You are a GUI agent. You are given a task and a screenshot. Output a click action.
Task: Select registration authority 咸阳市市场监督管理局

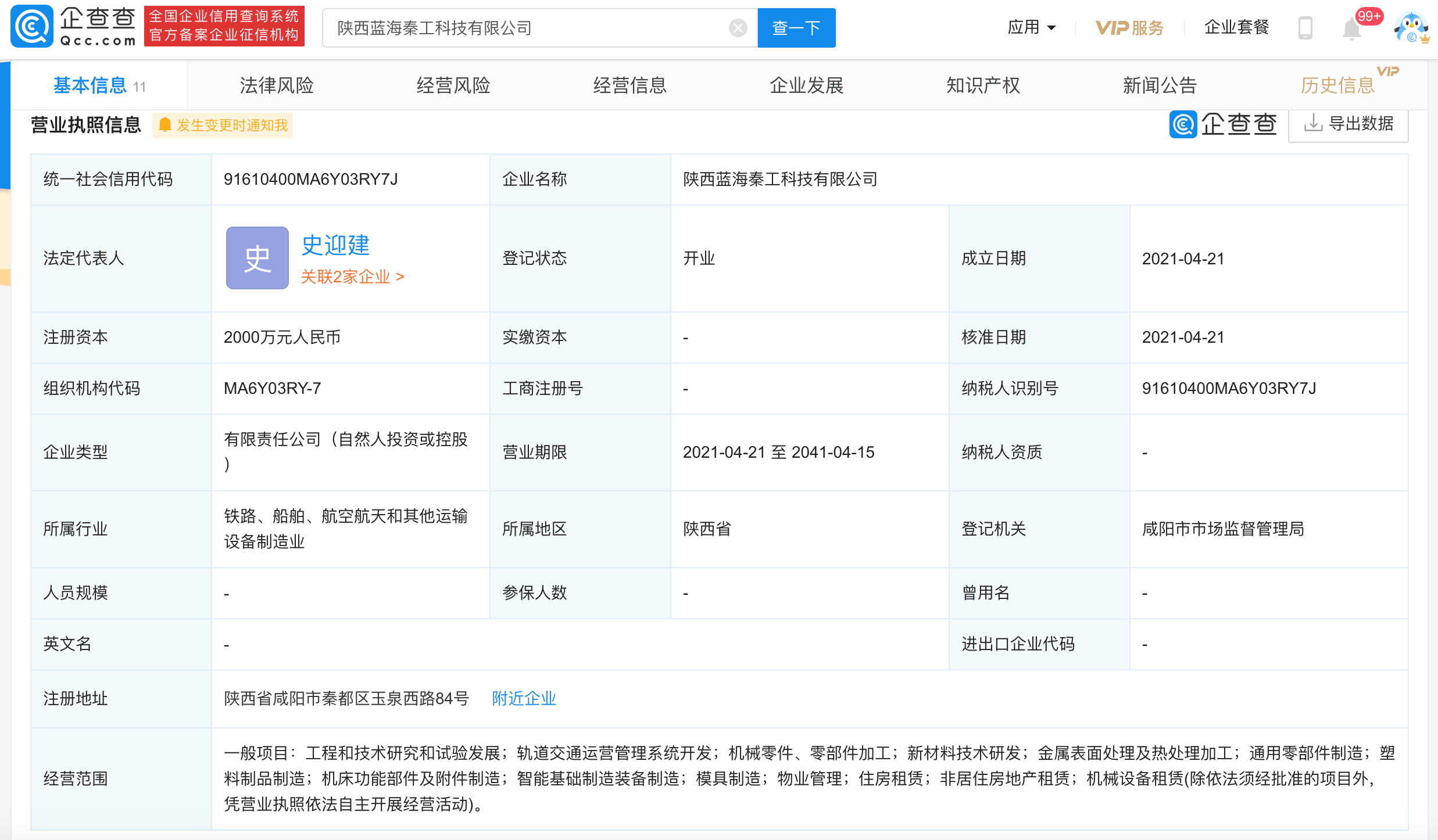(x=1223, y=529)
